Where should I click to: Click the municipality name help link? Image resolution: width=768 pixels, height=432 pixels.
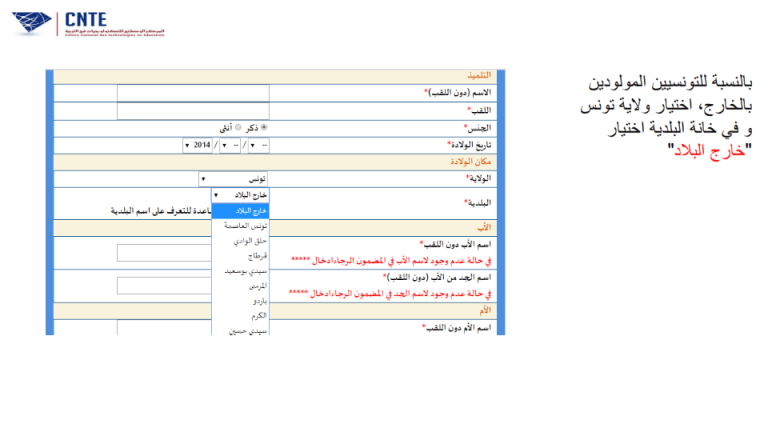tap(160, 211)
